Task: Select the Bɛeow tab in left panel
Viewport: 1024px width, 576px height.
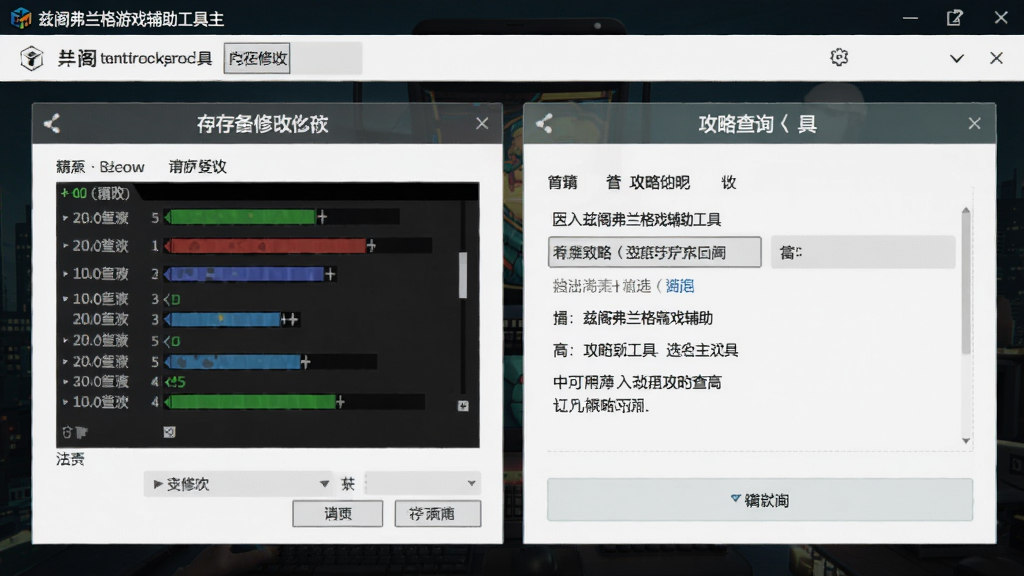Action: click(100, 167)
